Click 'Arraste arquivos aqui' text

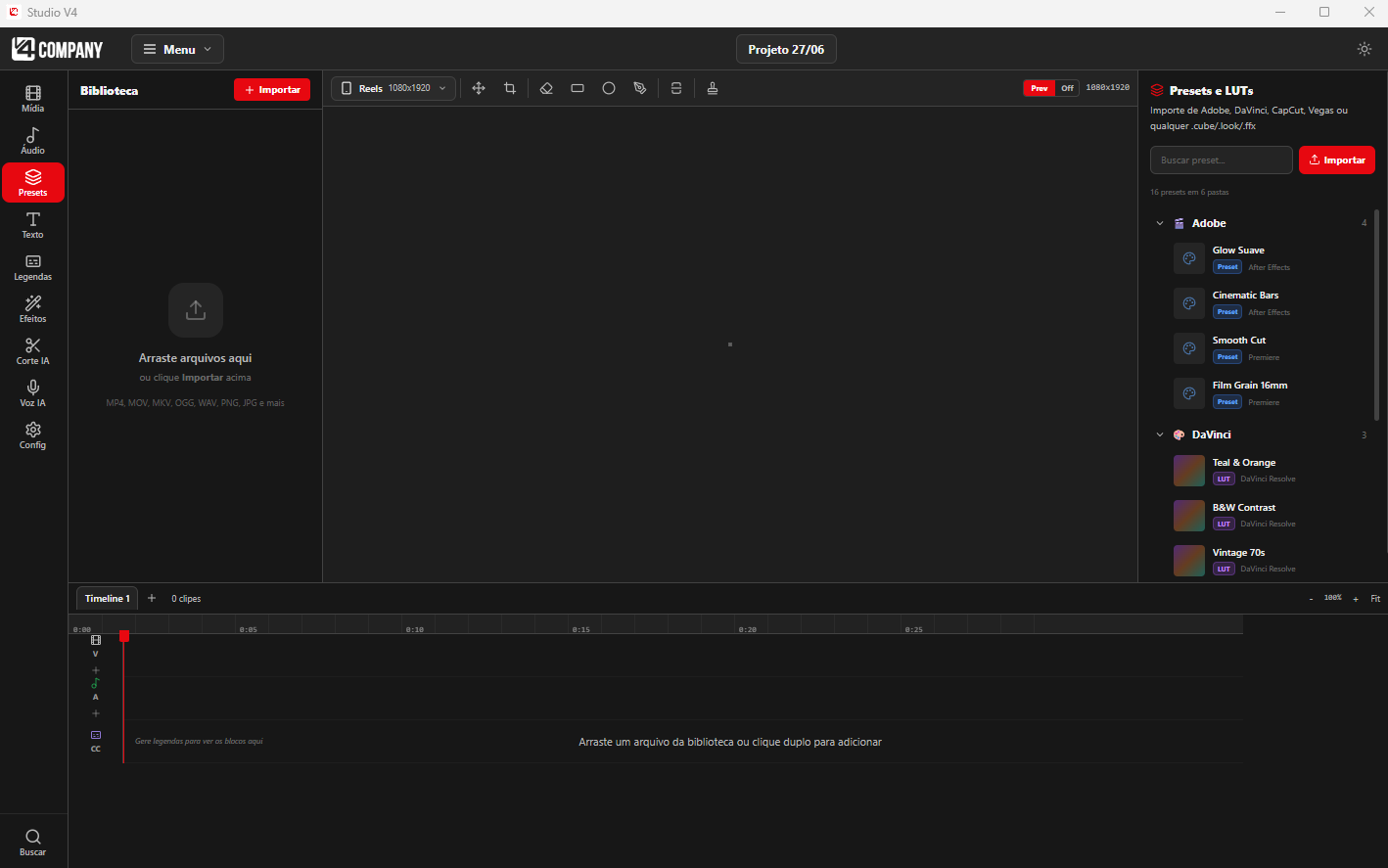coord(196,358)
